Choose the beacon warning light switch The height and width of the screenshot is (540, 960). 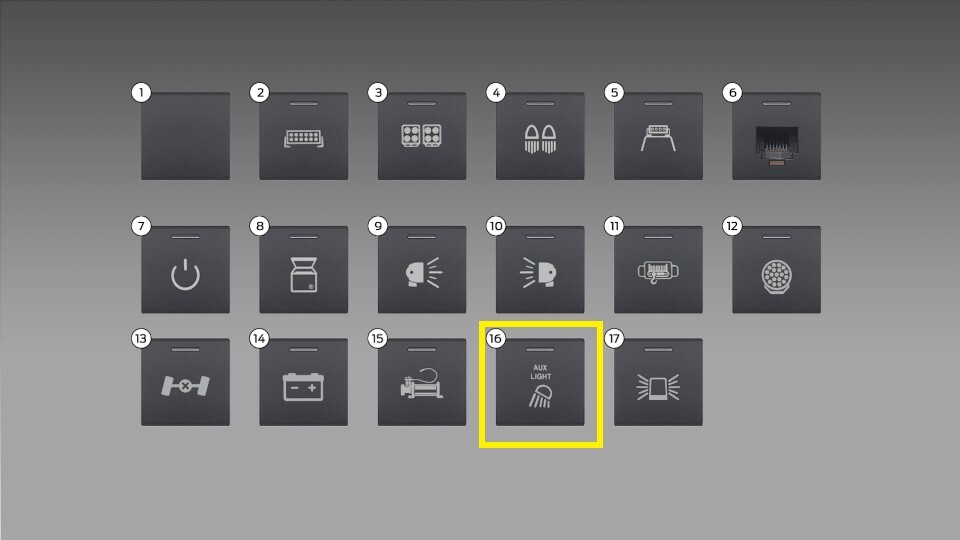click(658, 382)
